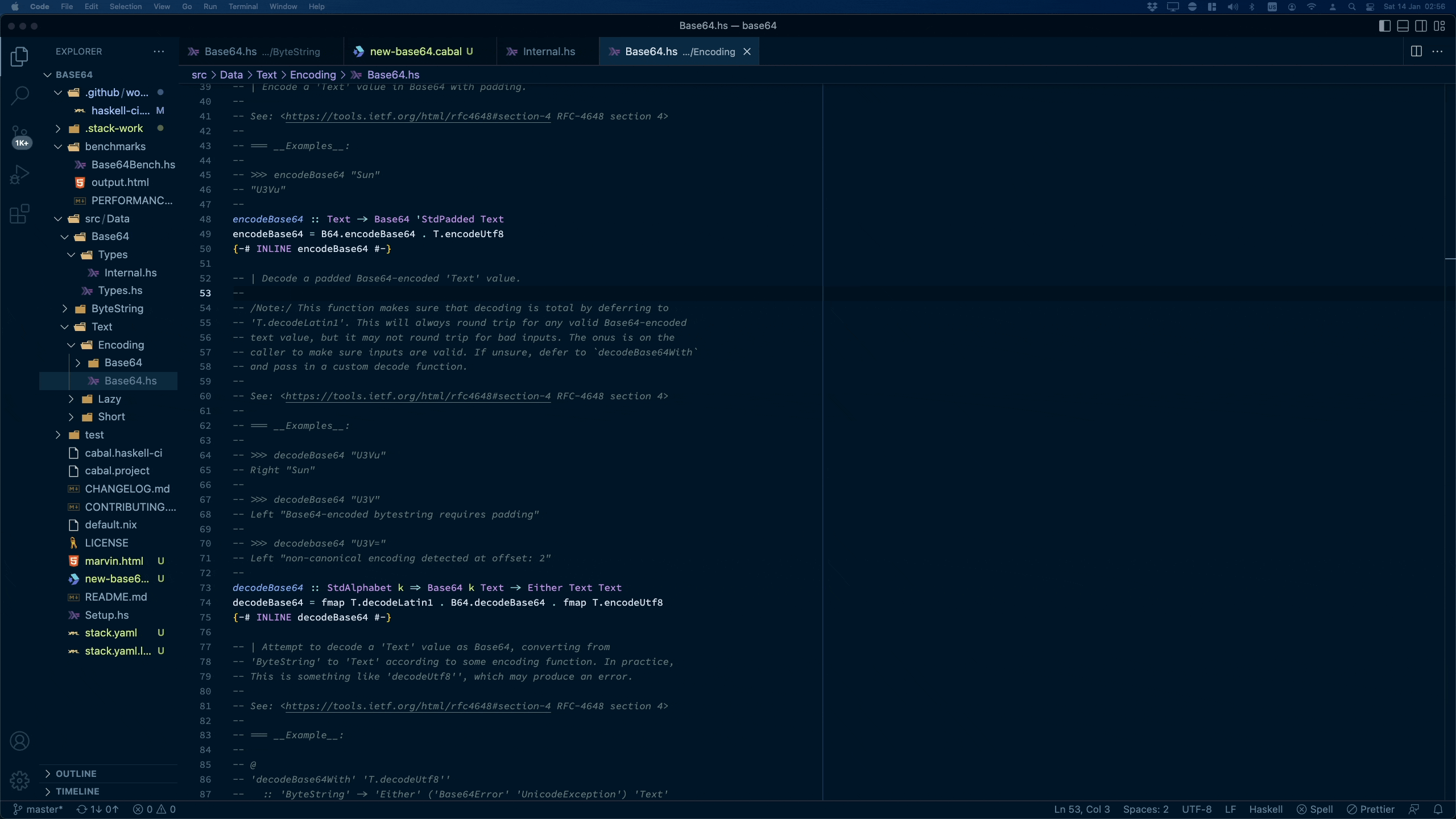Toggle the secondary sidebar
The width and height of the screenshot is (1456, 819).
[x=1421, y=26]
